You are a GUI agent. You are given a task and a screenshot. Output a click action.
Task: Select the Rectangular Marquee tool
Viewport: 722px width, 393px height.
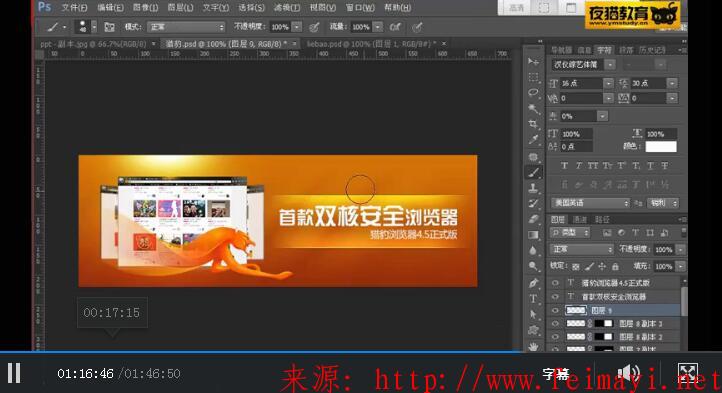point(533,77)
